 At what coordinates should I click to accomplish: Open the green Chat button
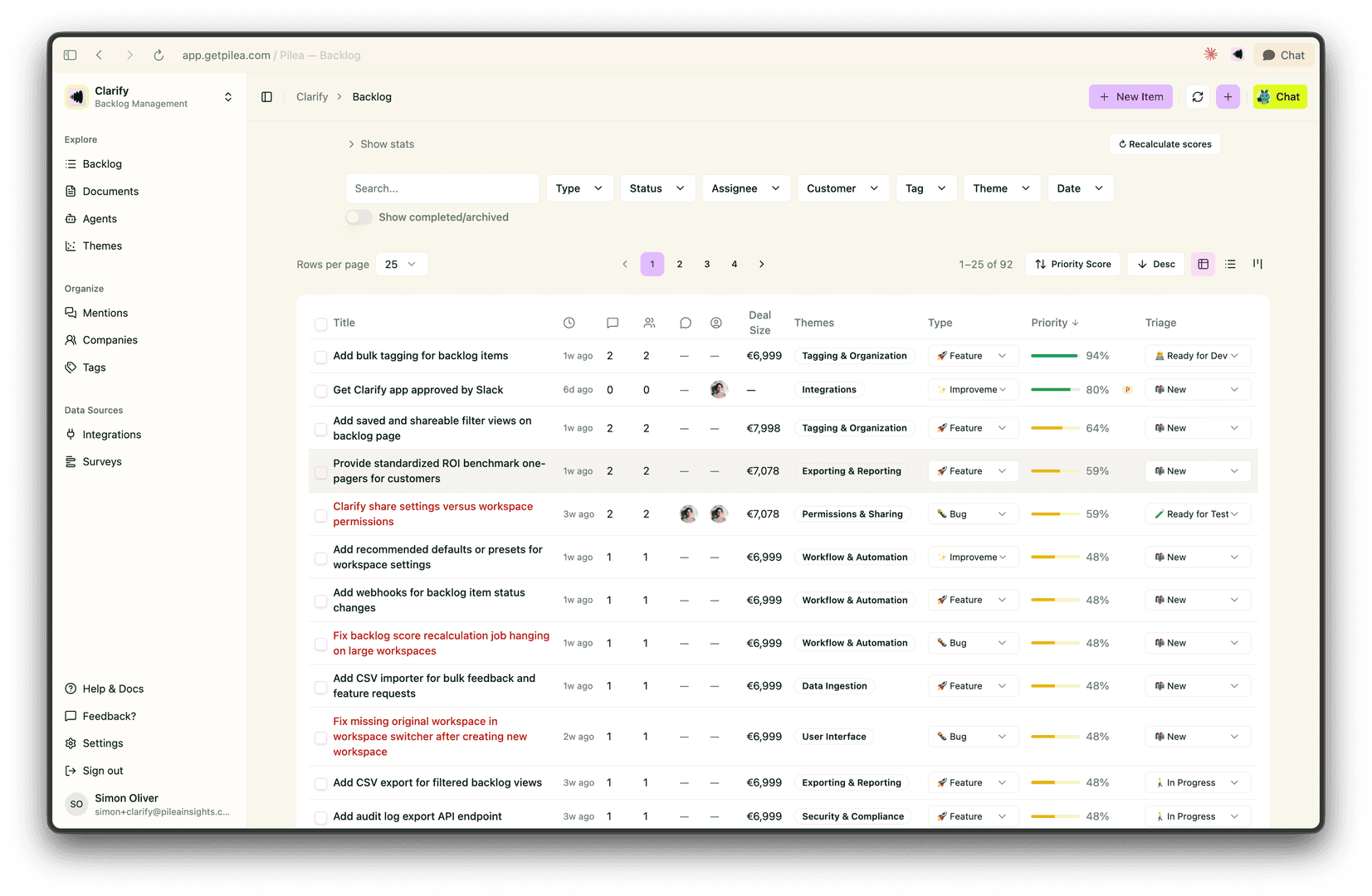(x=1280, y=97)
